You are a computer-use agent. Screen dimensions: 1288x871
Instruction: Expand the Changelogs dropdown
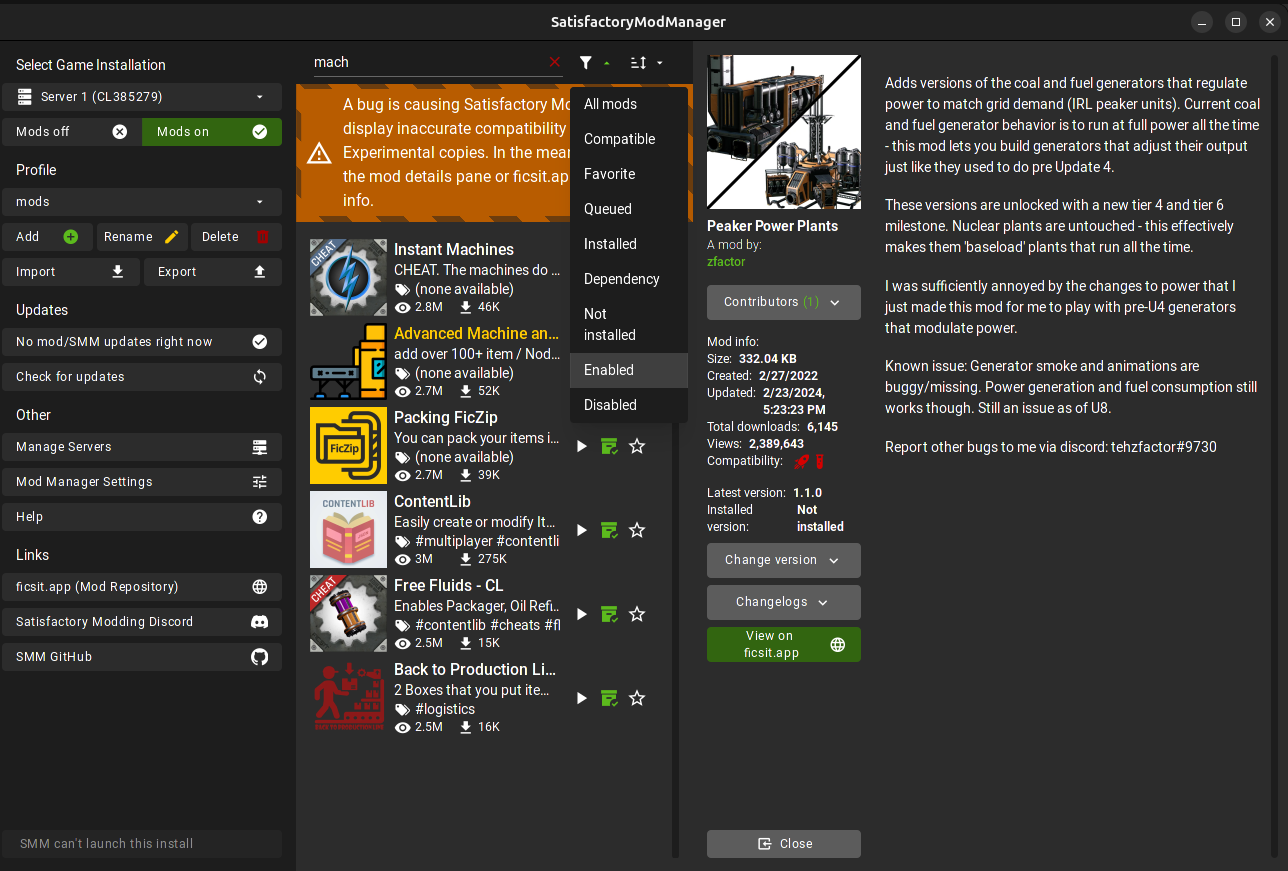click(x=784, y=602)
